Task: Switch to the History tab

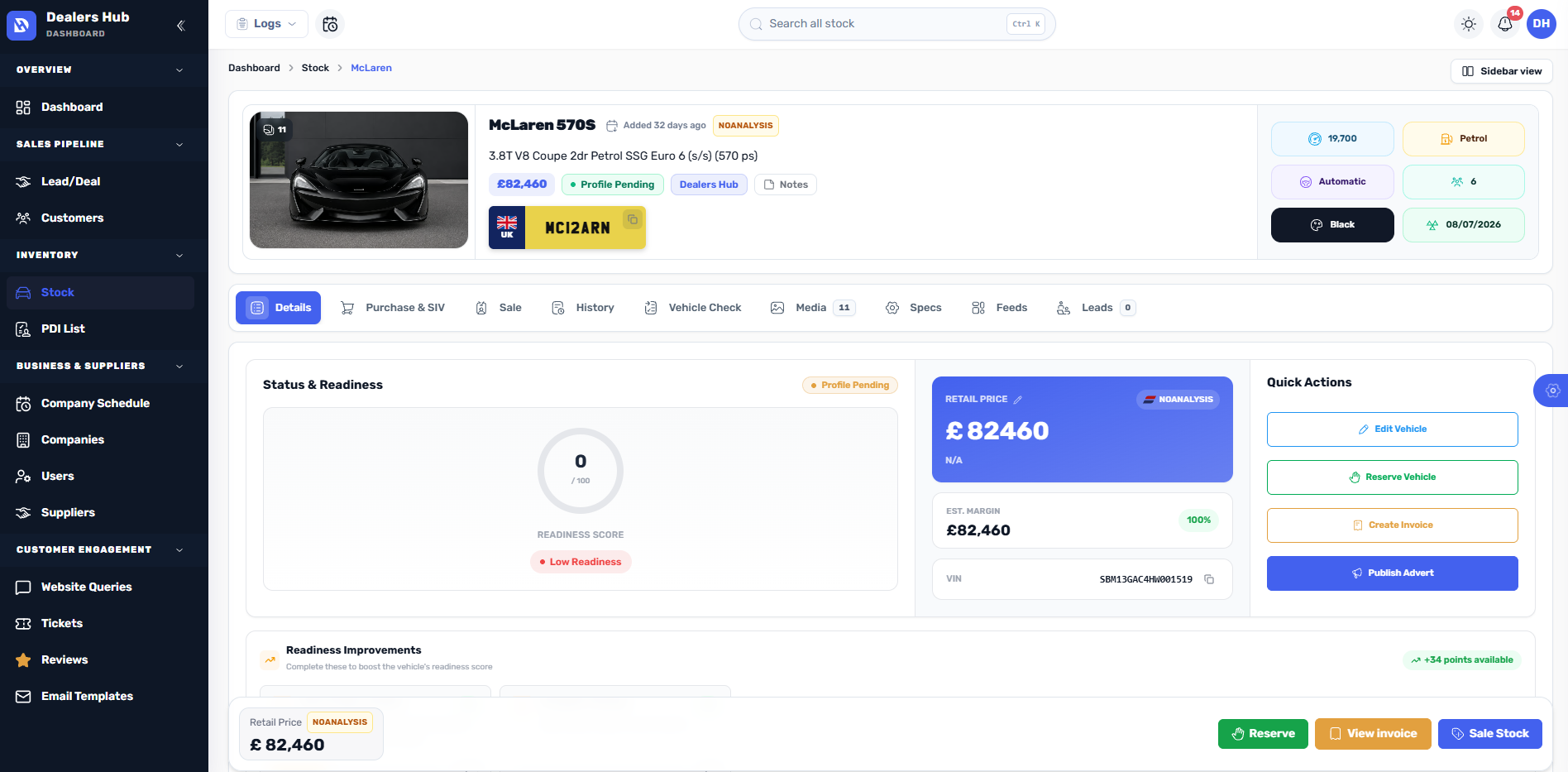Action: coord(583,308)
